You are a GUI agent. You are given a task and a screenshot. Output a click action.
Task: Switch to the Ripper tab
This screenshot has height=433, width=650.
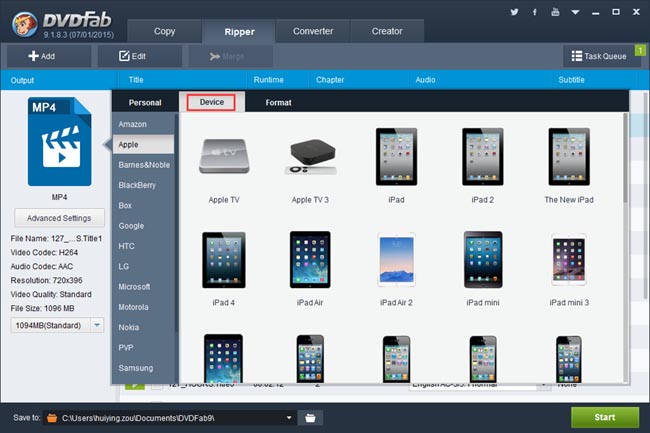click(239, 31)
